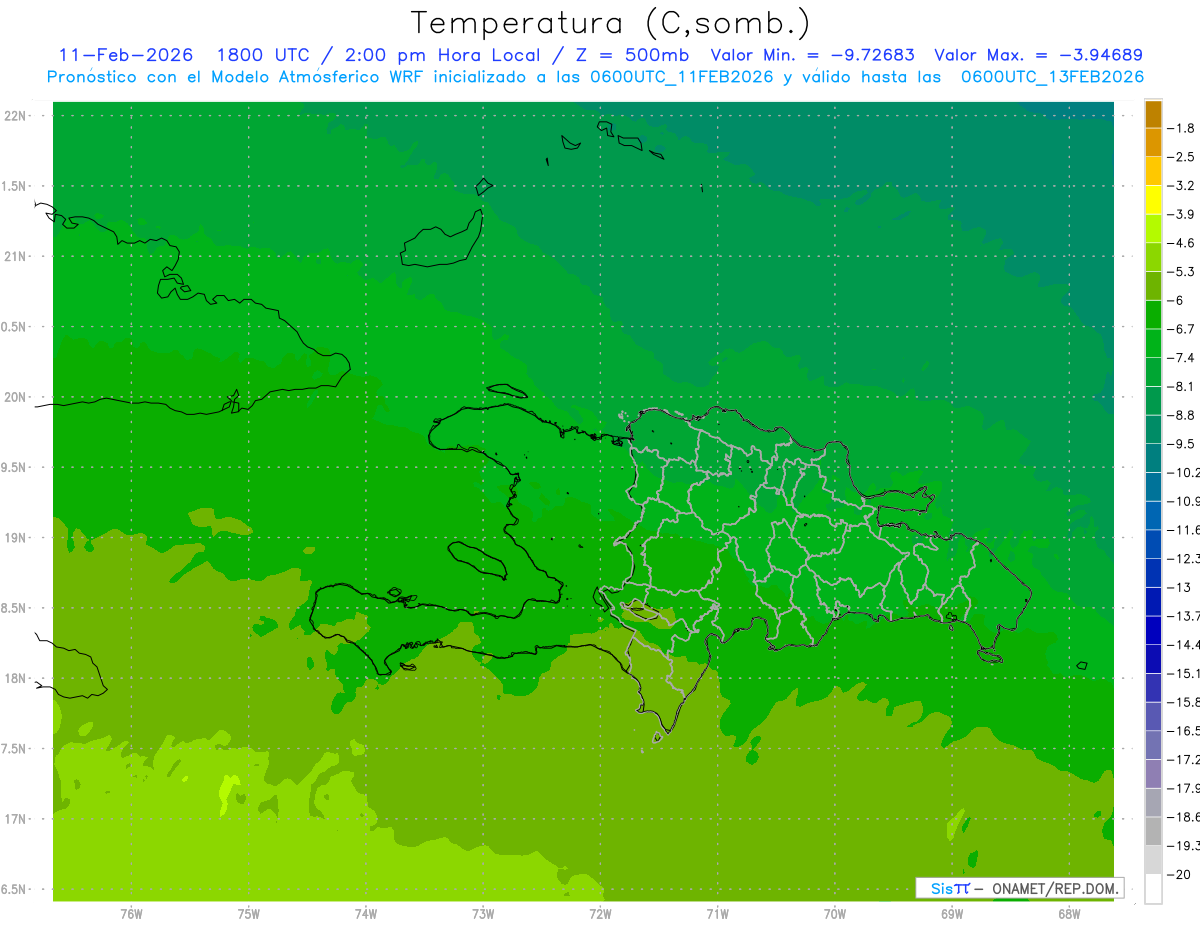Click the '19N' latitude label
The image size is (1200, 927).
[x=16, y=538]
